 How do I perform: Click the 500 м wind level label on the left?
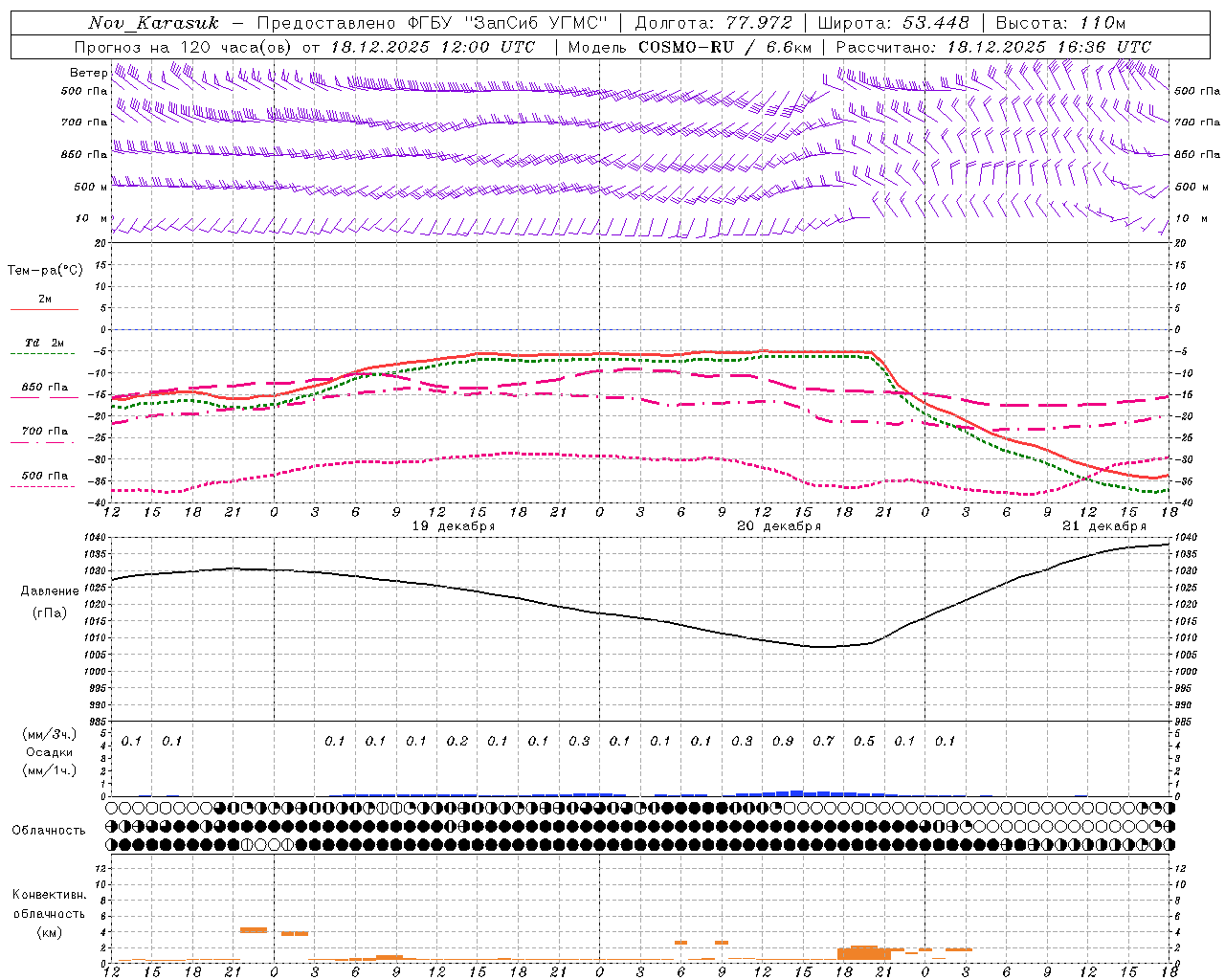click(x=91, y=187)
